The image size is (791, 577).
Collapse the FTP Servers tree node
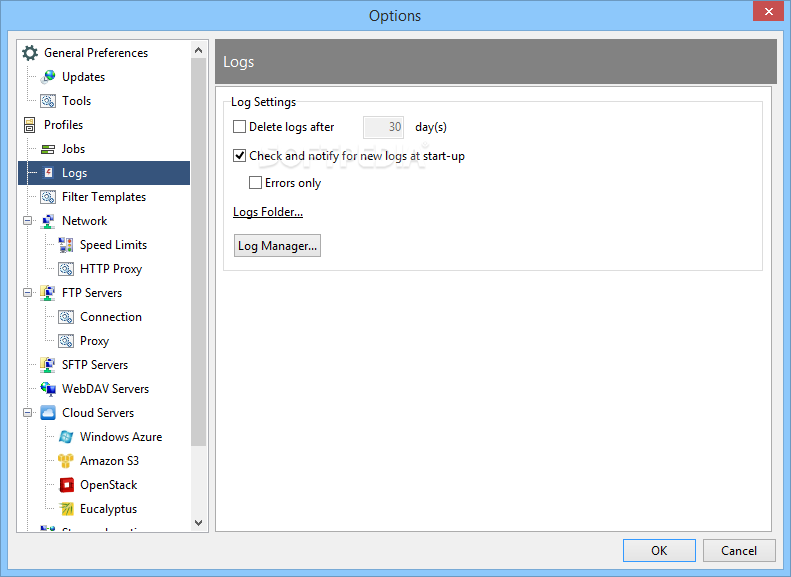coord(28,293)
